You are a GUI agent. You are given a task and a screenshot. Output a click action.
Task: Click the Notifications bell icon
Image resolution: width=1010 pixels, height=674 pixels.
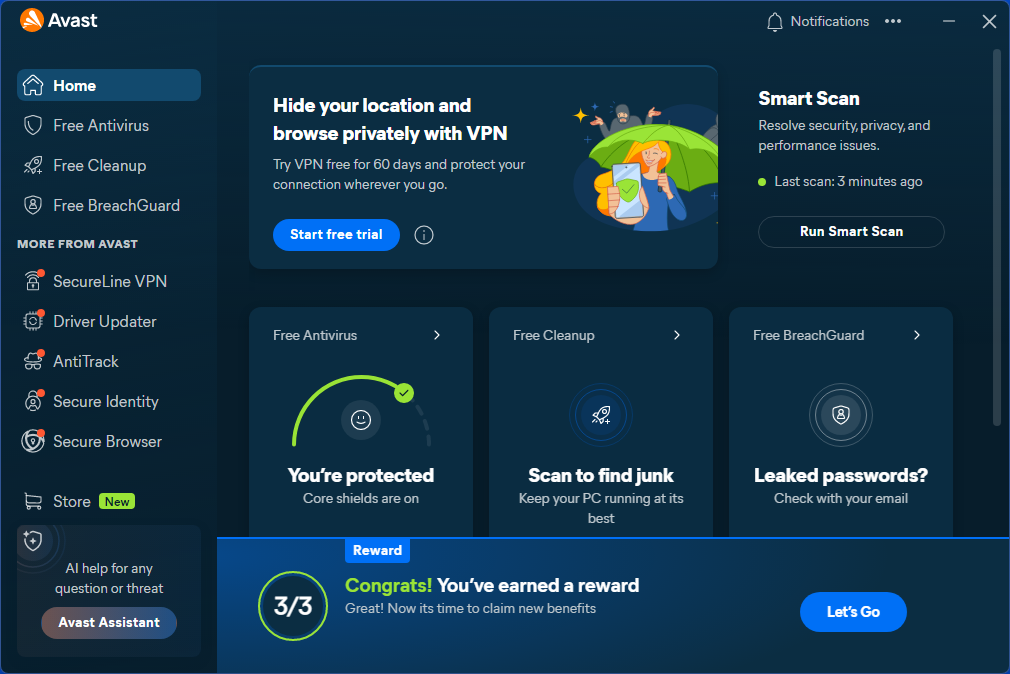pyautogui.click(x=774, y=22)
